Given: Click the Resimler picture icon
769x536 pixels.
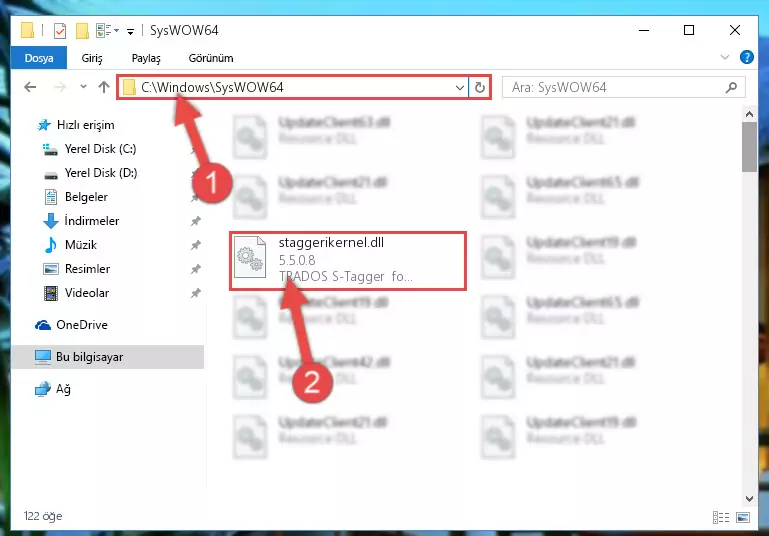Looking at the screenshot, I should pos(51,269).
